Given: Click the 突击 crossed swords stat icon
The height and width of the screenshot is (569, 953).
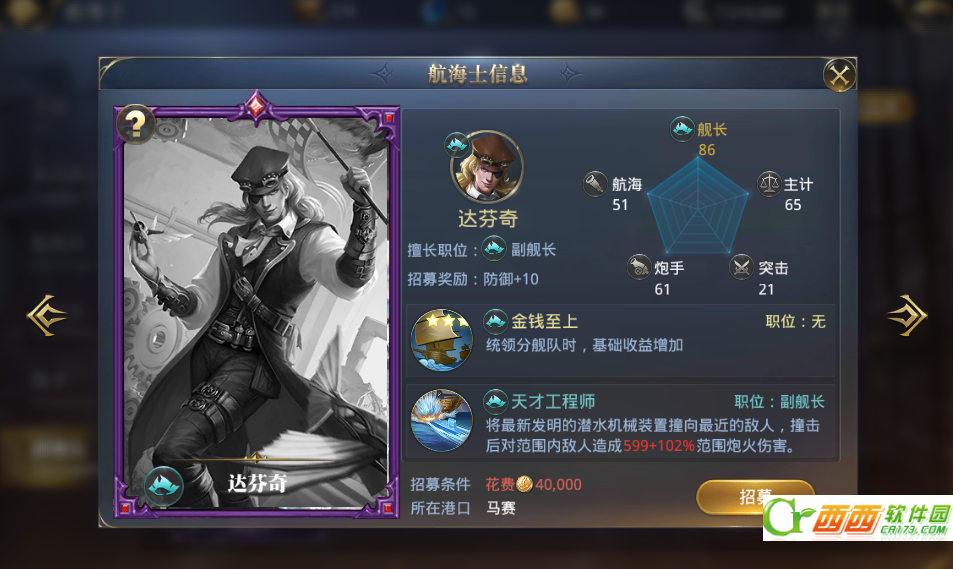Looking at the screenshot, I should pyautogui.click(x=741, y=267).
